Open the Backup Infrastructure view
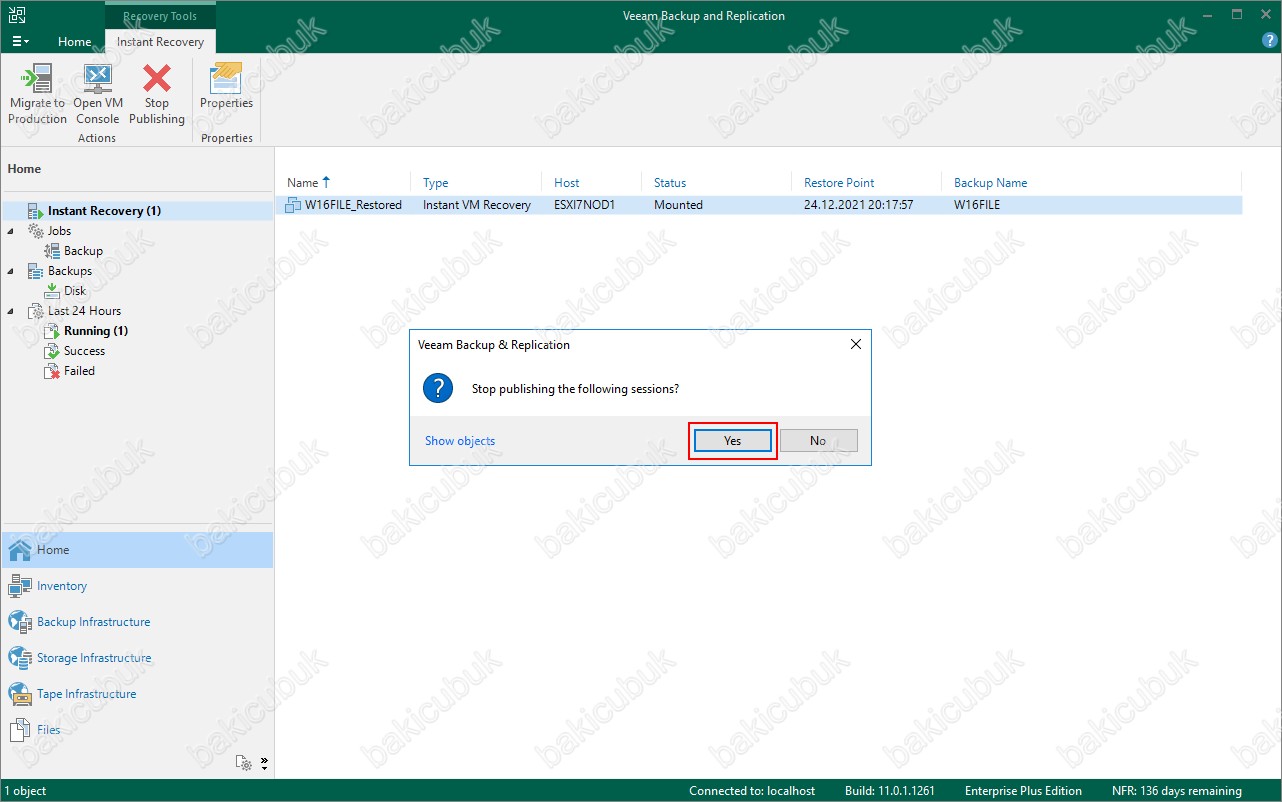 [136, 622]
